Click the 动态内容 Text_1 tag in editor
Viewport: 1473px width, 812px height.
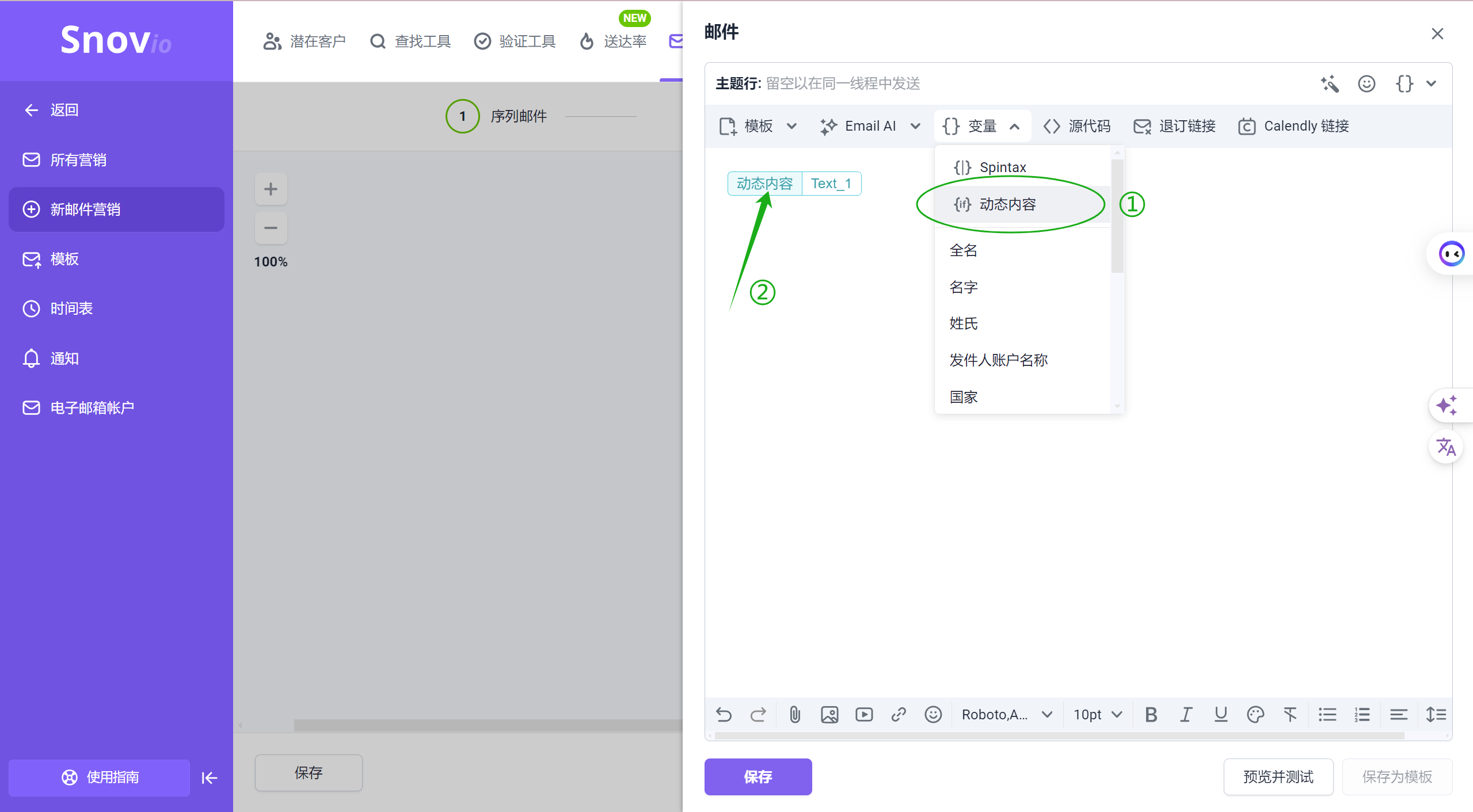coord(794,184)
